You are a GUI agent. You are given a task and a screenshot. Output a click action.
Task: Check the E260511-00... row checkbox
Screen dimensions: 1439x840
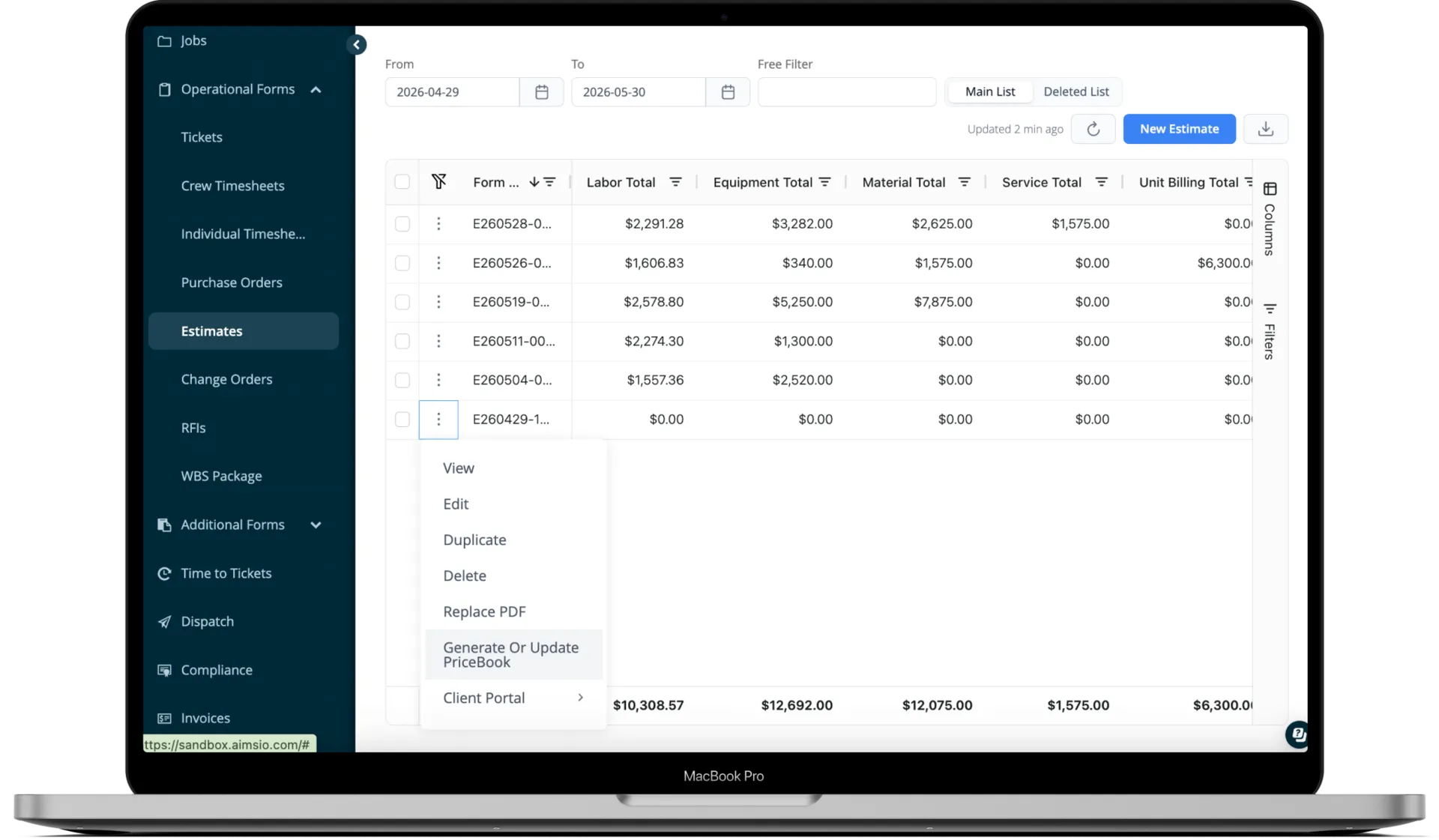click(402, 341)
